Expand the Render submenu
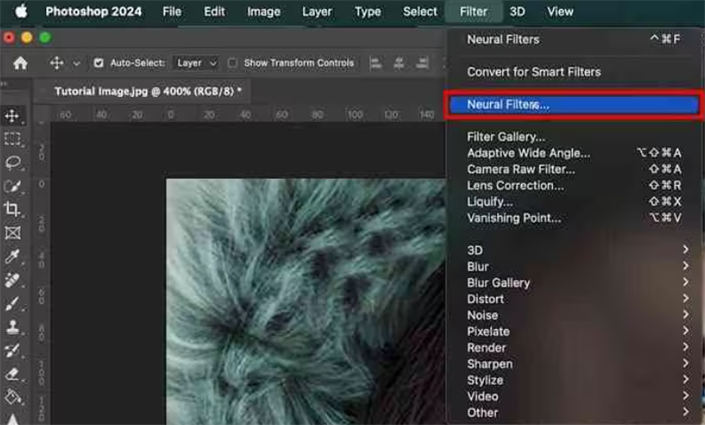705x425 pixels. click(x=574, y=347)
